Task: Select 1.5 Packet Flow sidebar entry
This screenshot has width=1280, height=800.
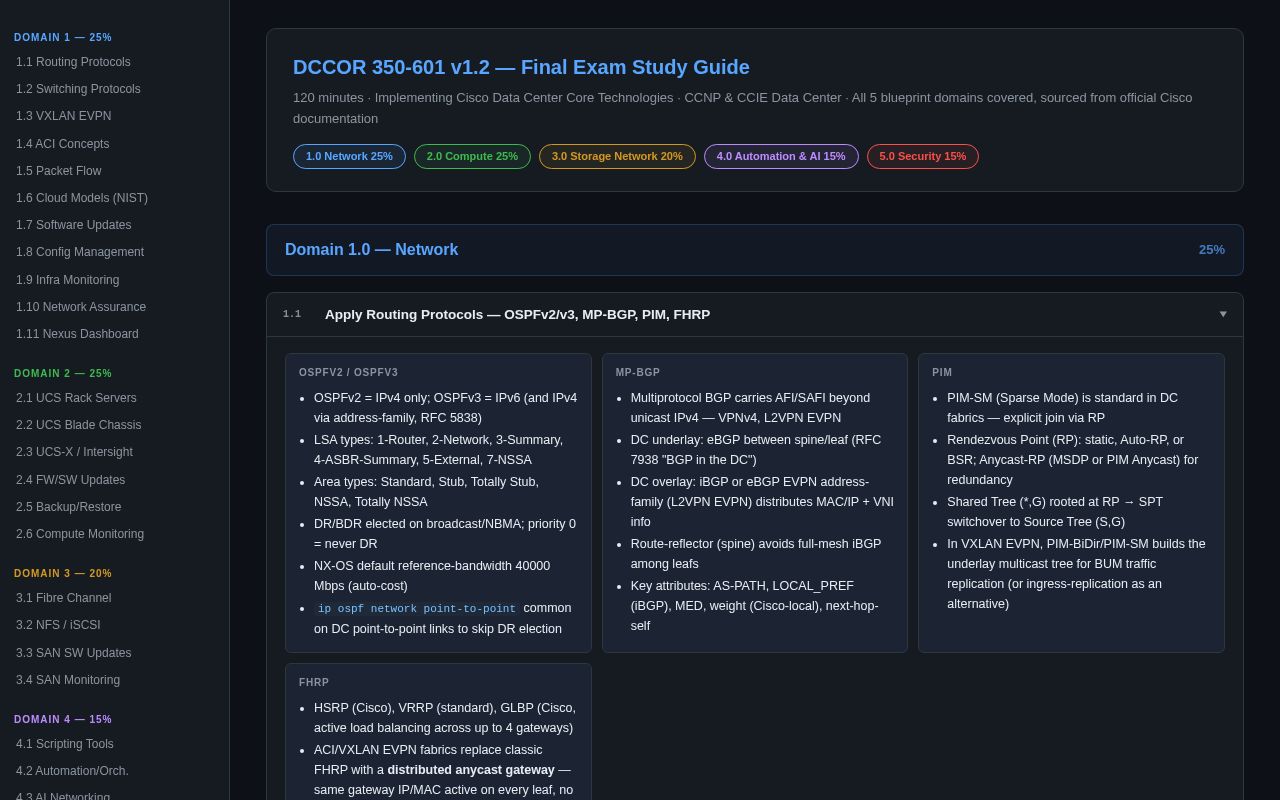Action: pos(58,171)
